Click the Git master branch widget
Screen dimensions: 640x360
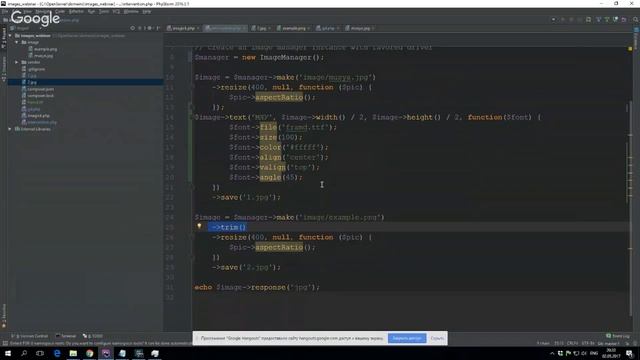[x=609, y=343]
